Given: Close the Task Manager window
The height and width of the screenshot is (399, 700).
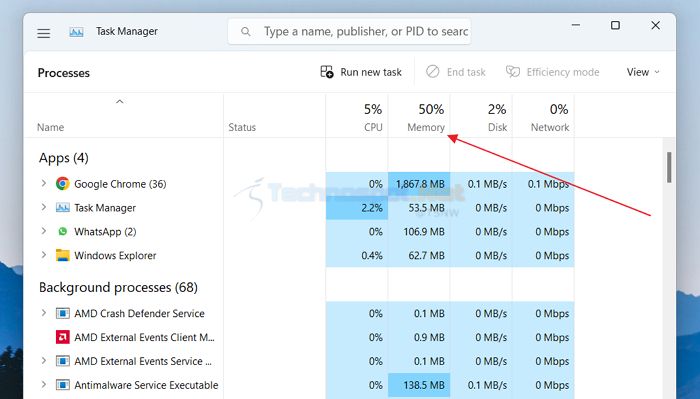Looking at the screenshot, I should [x=655, y=25].
